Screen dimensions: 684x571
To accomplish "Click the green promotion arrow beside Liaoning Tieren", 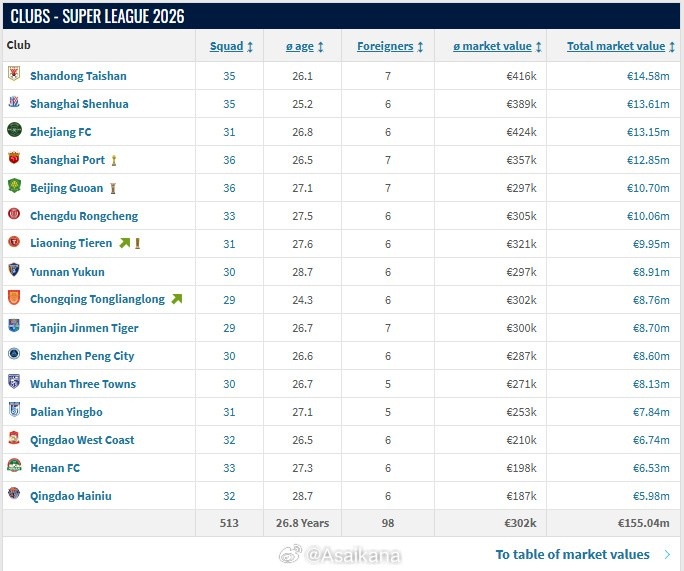I will 125,243.
